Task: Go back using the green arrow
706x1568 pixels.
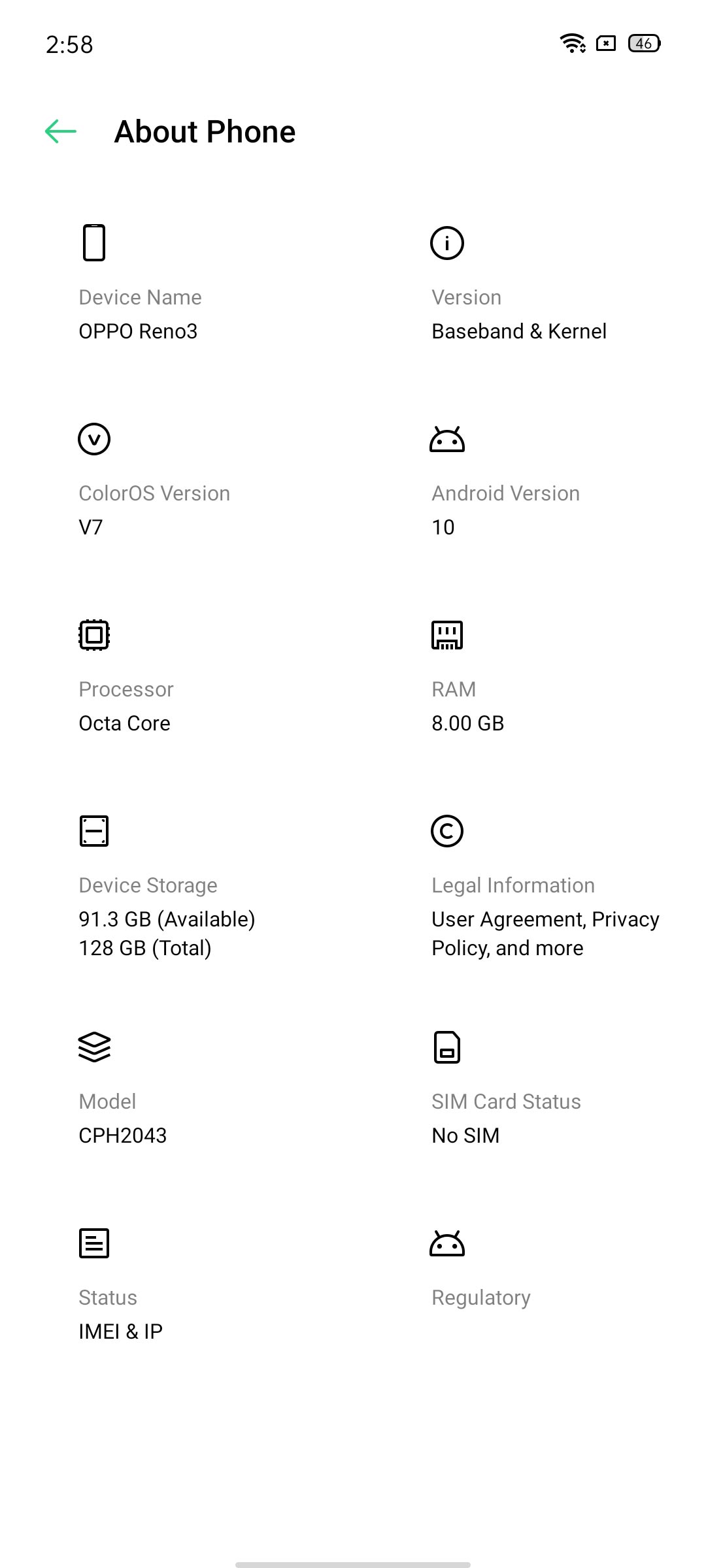Action: point(61,131)
